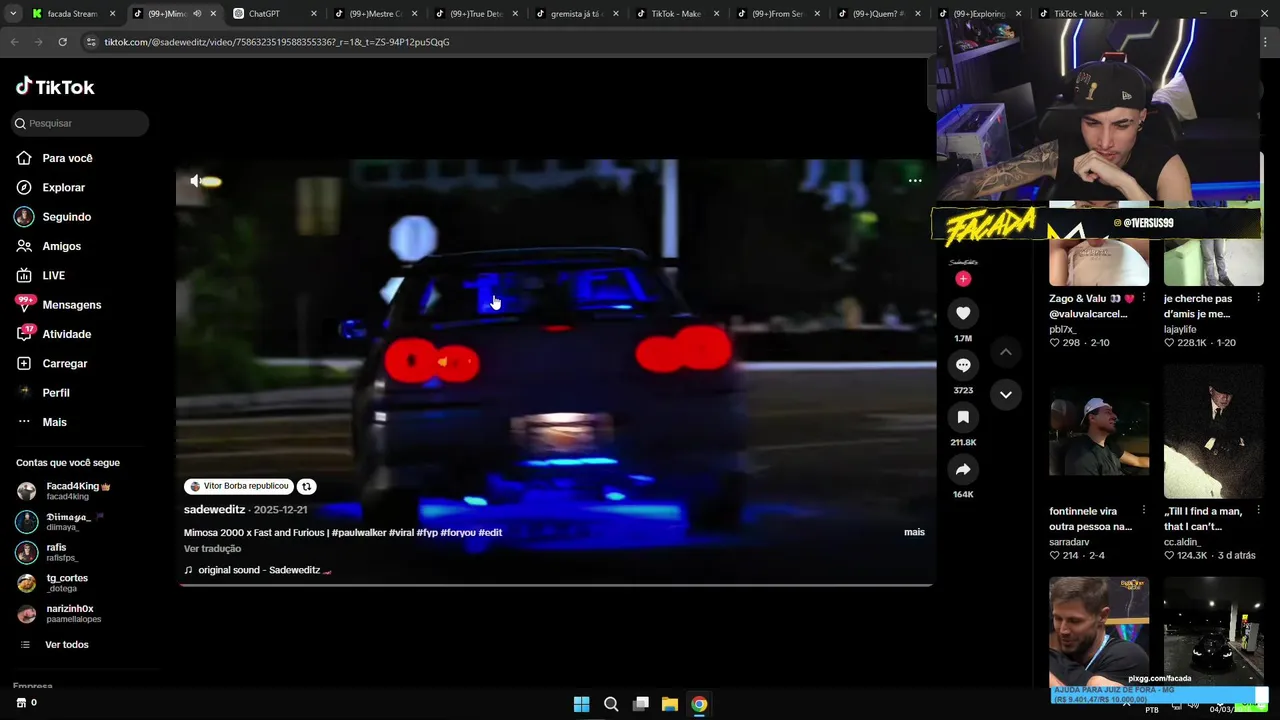Open followed account Facad4King
Image resolution: width=1280 pixels, height=720 pixels.
[x=73, y=491]
